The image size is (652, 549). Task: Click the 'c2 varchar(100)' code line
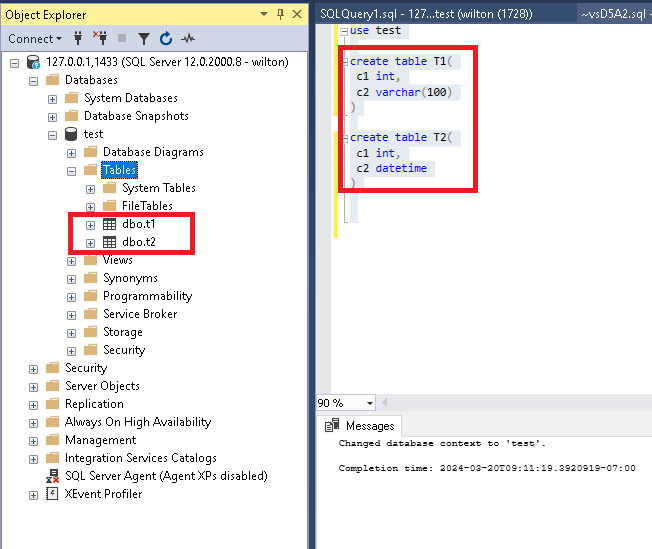pyautogui.click(x=404, y=92)
